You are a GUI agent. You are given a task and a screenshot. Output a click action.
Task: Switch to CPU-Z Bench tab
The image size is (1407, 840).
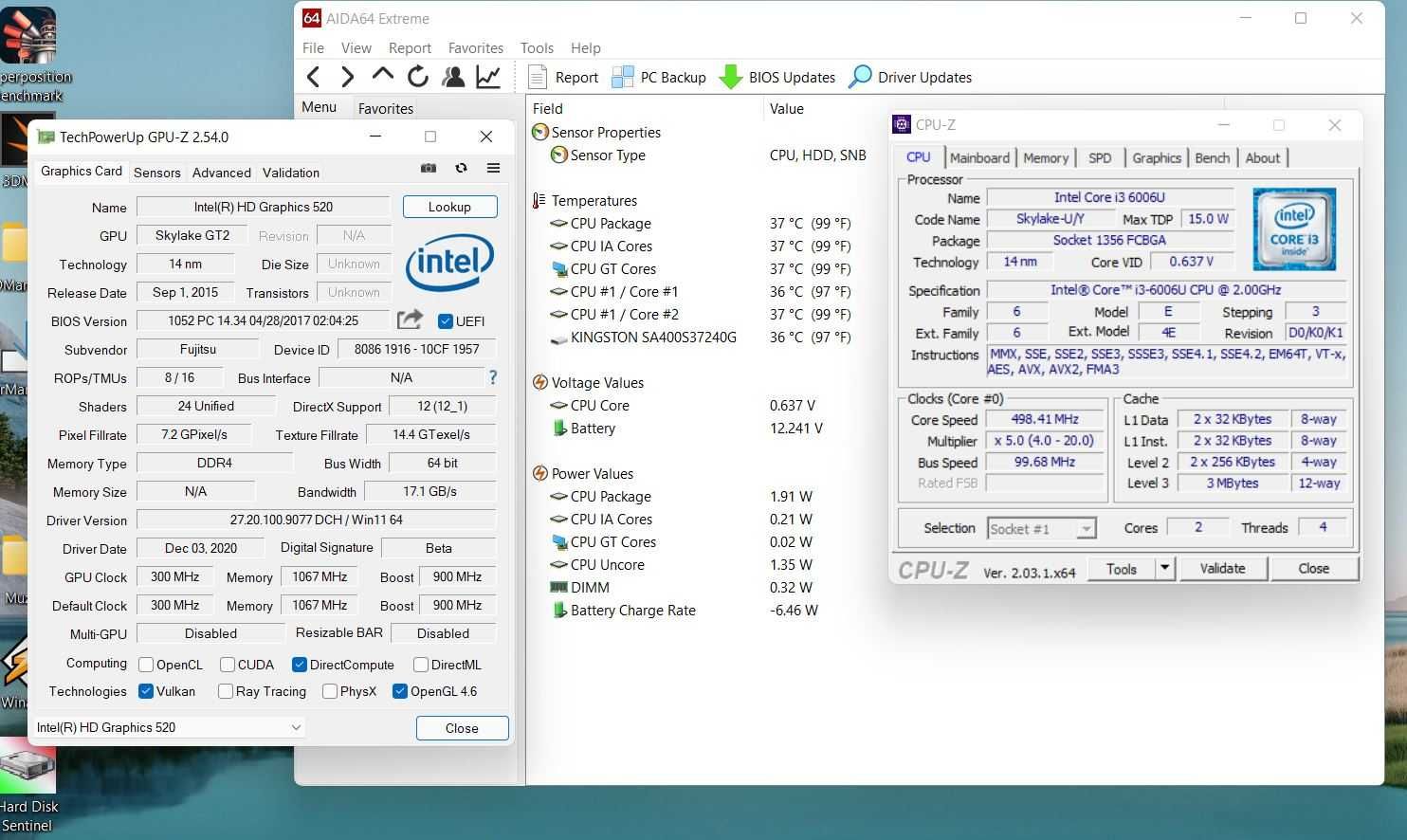point(1212,158)
